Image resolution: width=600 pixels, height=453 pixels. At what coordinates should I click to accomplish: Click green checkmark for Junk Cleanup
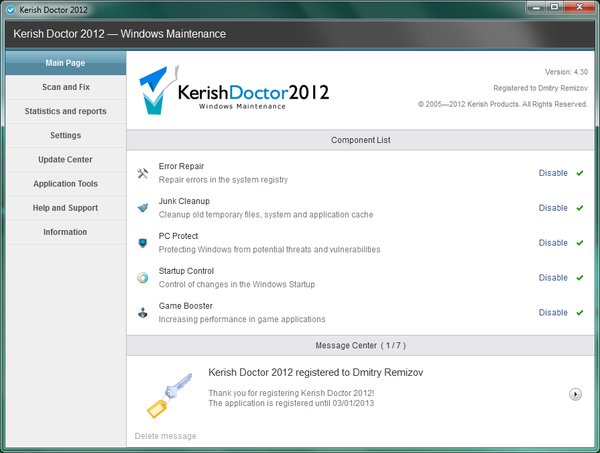(580, 208)
